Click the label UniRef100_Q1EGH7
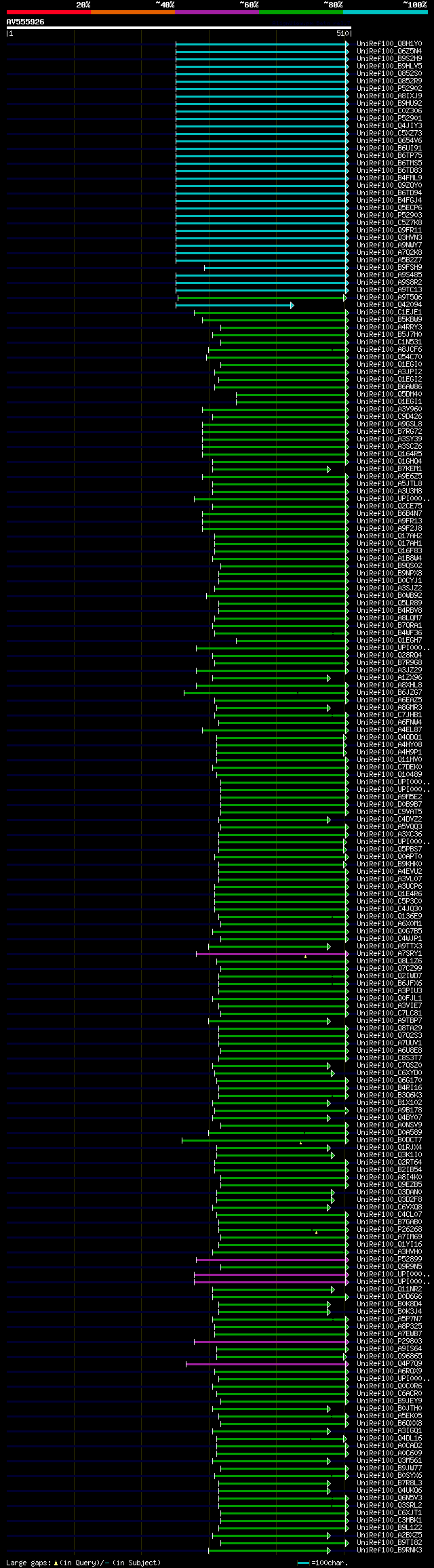The image size is (434, 1568). (389, 641)
